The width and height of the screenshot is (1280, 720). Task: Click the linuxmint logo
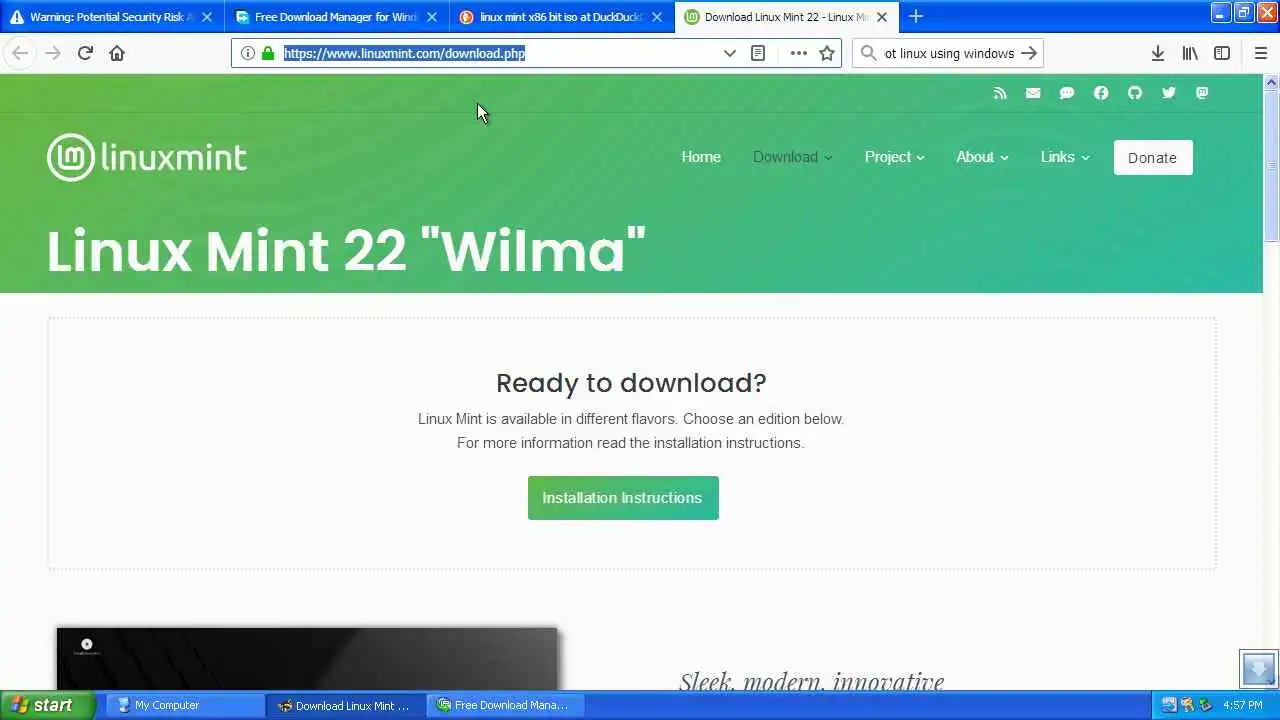[147, 157]
